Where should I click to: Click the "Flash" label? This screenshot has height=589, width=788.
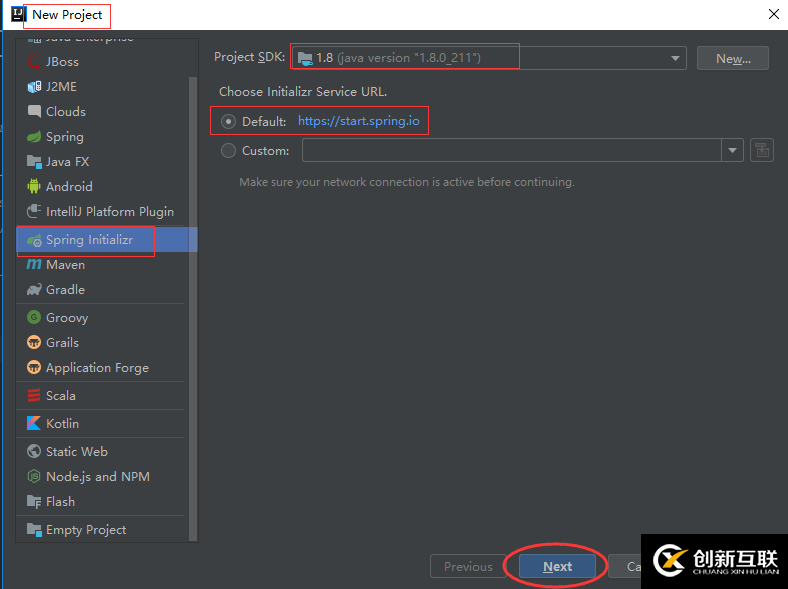(x=60, y=502)
